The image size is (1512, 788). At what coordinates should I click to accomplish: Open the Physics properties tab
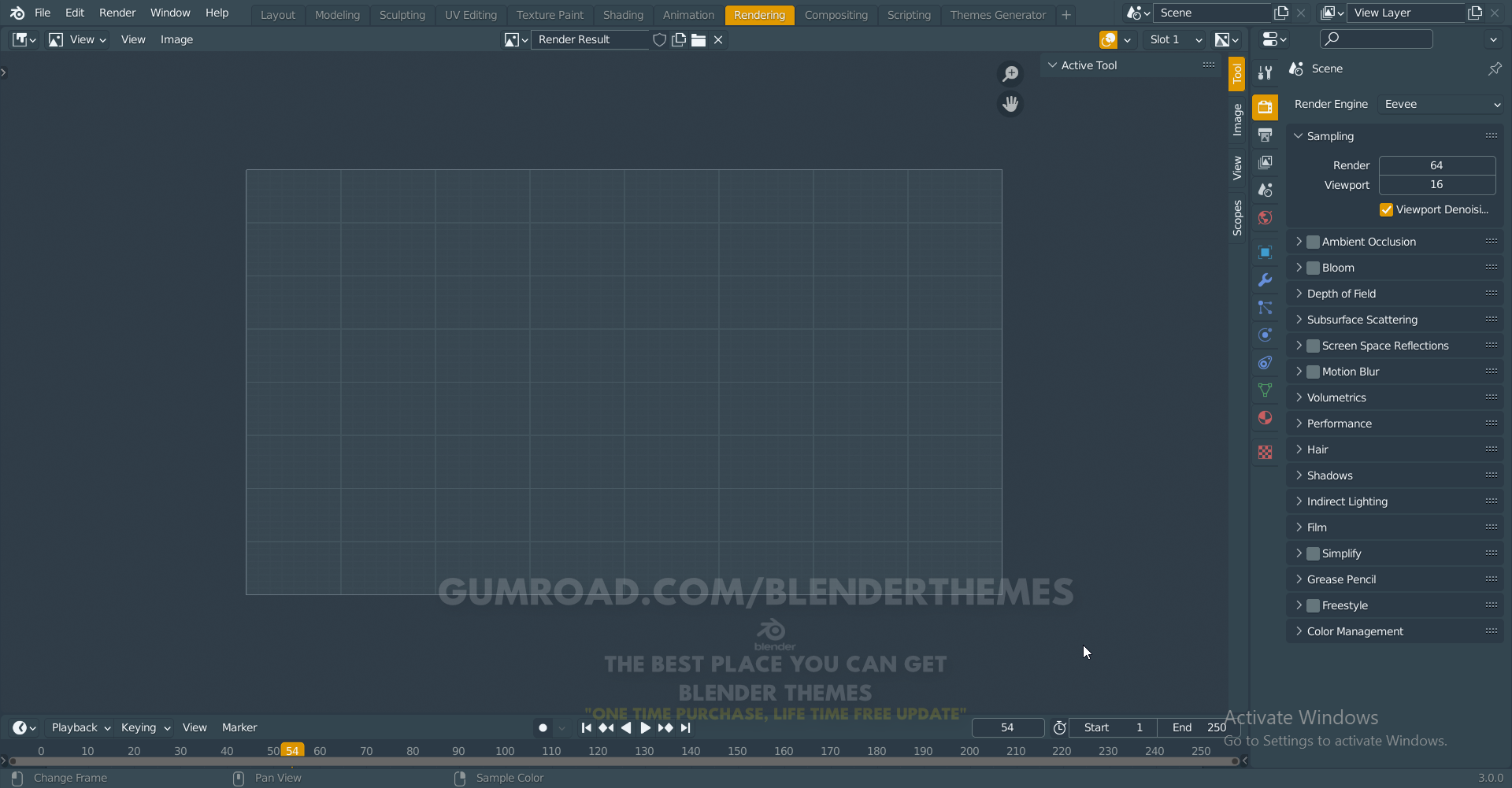pos(1266,335)
